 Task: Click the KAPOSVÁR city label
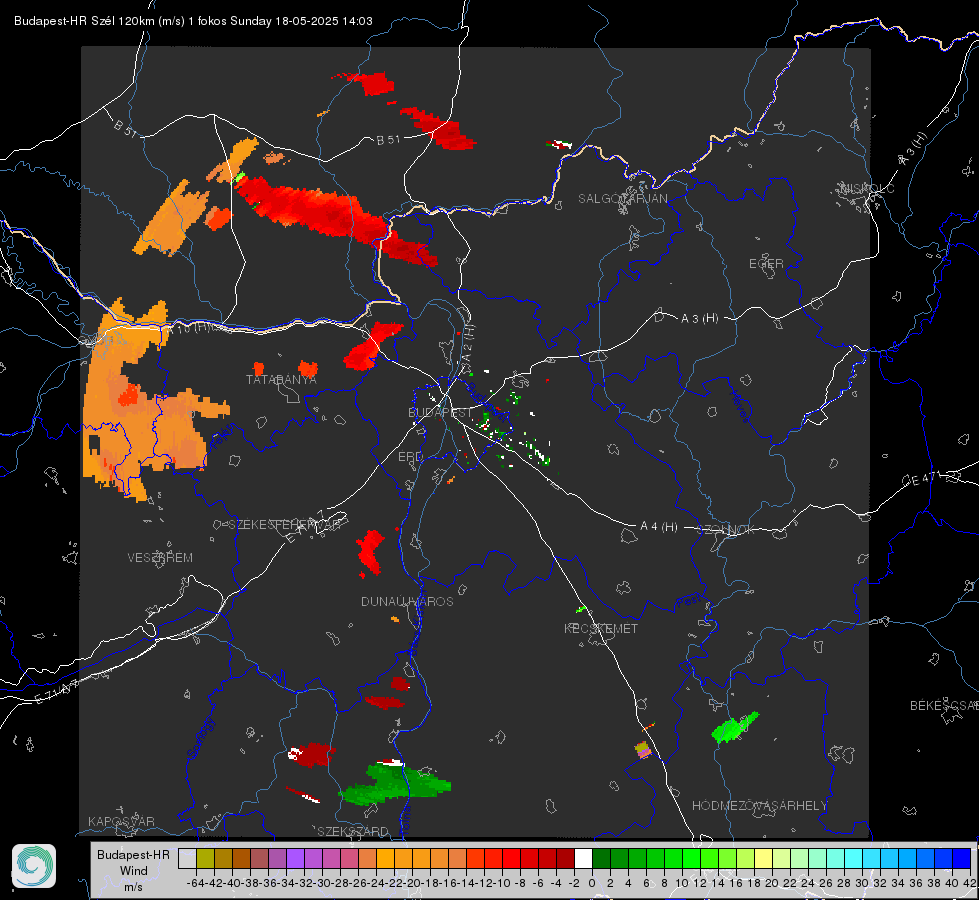click(121, 821)
